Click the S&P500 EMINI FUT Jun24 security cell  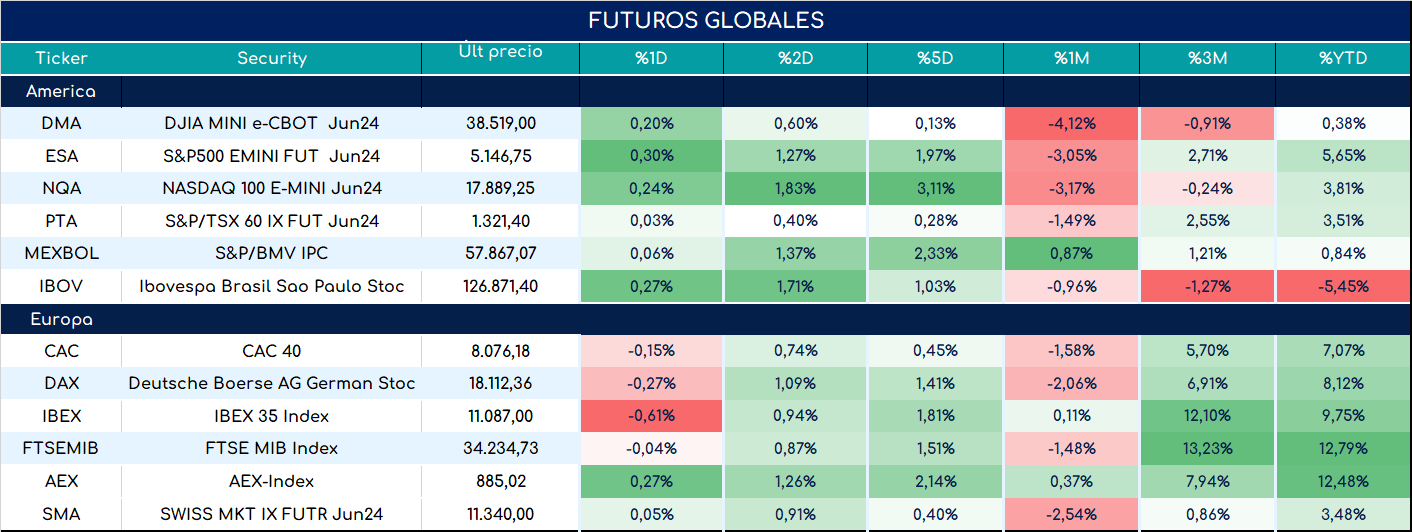pyautogui.click(x=272, y=156)
